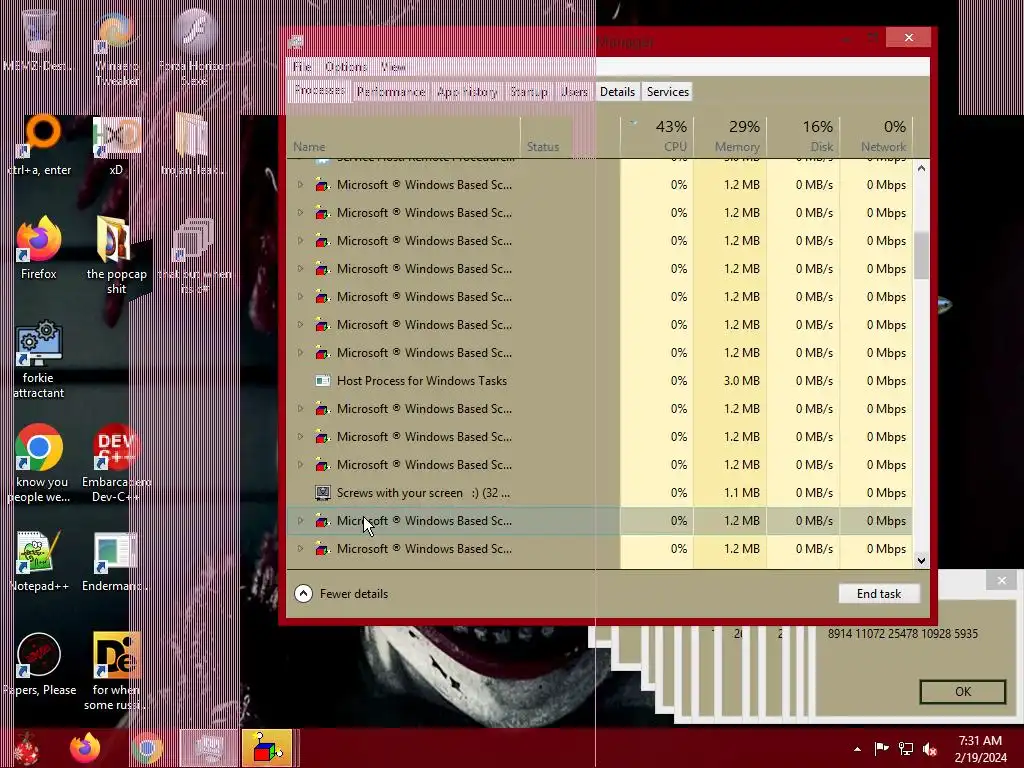Click the Task Manager icon in the taskbar
This screenshot has height=768, width=1024.
(x=209, y=748)
